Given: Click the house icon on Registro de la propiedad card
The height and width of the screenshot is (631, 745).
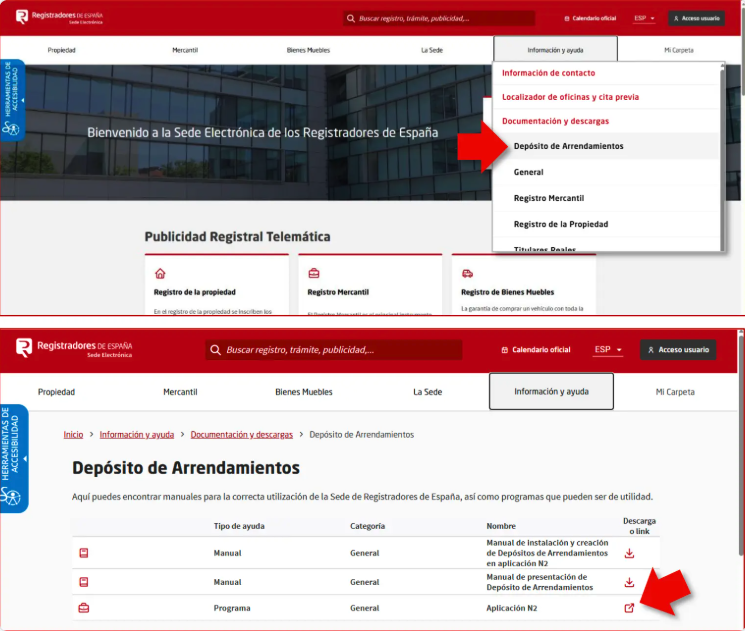Looking at the screenshot, I should point(160,273).
